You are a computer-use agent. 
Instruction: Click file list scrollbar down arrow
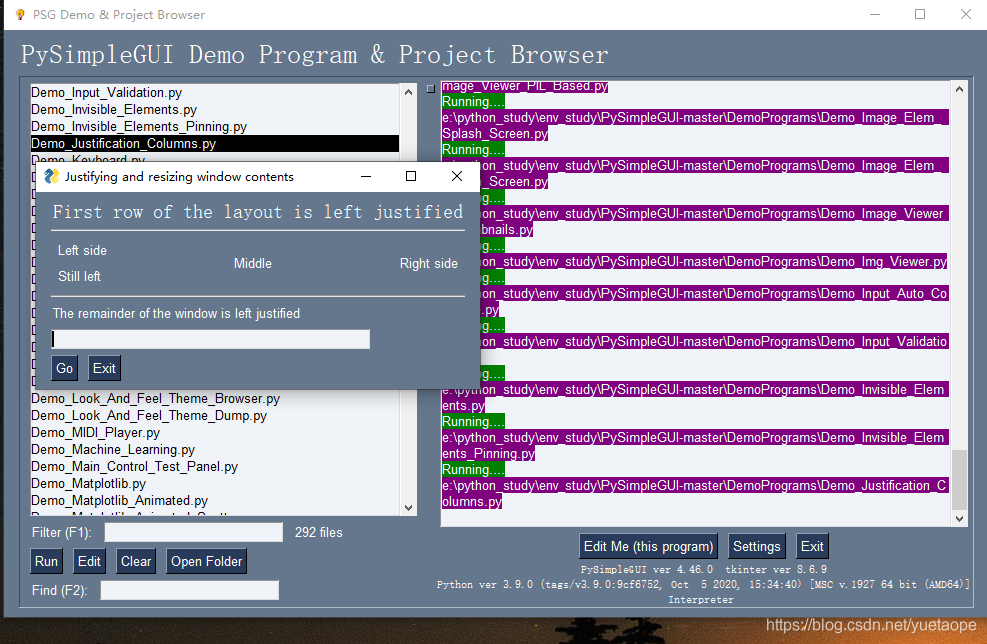point(409,507)
